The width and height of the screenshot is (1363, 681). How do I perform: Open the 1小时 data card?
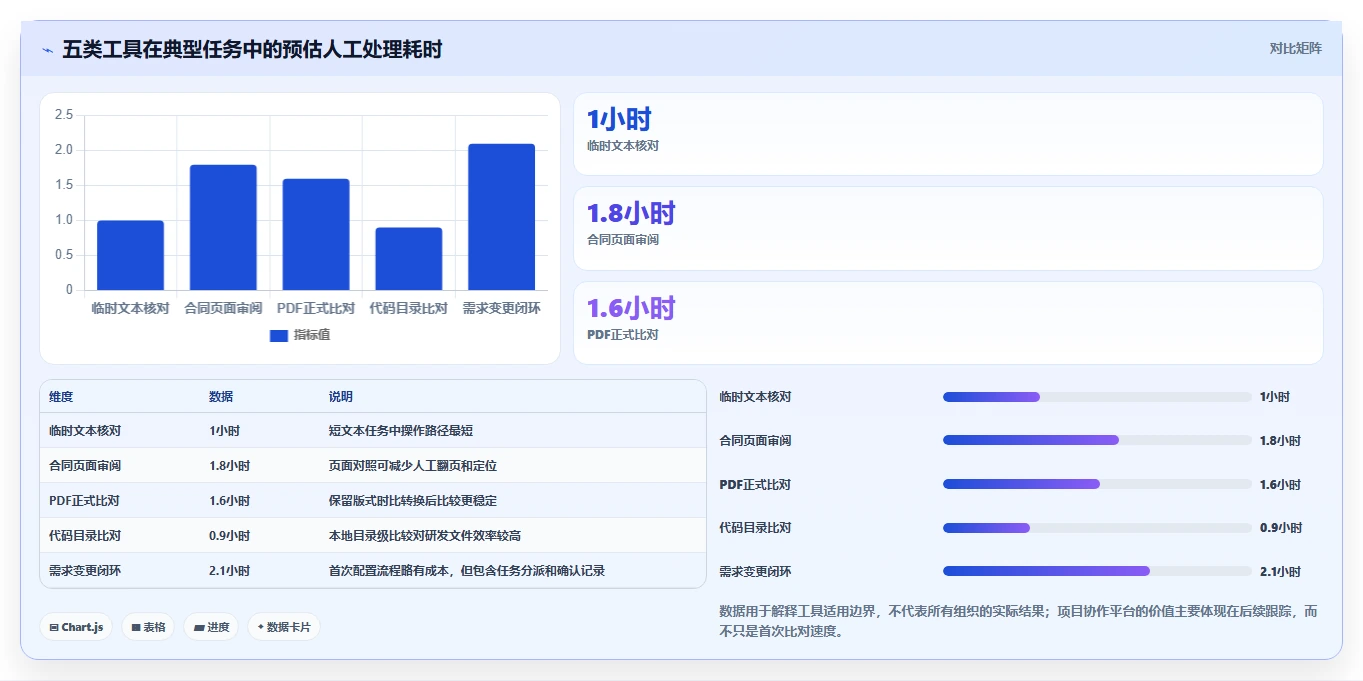tap(948, 134)
